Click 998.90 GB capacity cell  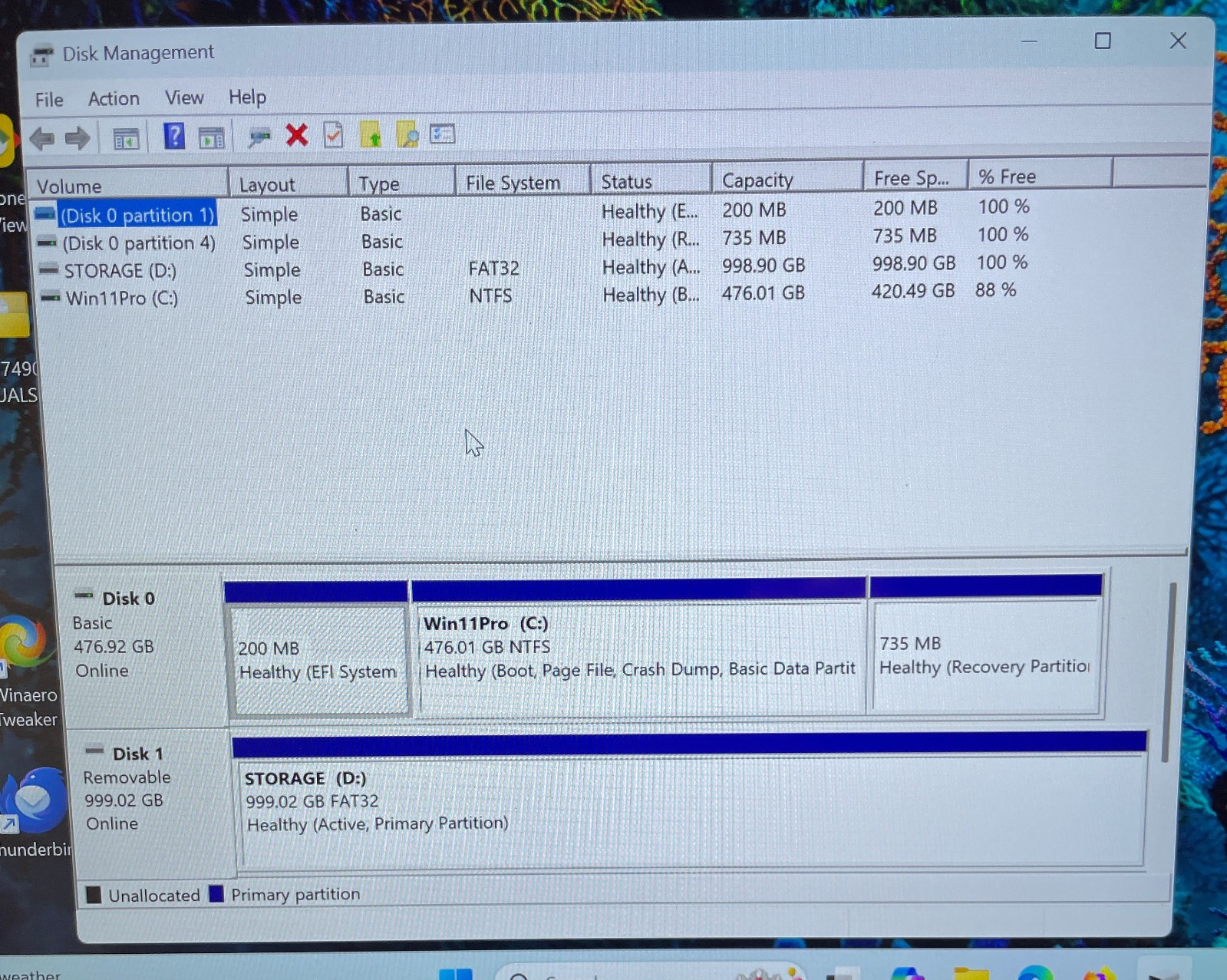tap(764, 266)
